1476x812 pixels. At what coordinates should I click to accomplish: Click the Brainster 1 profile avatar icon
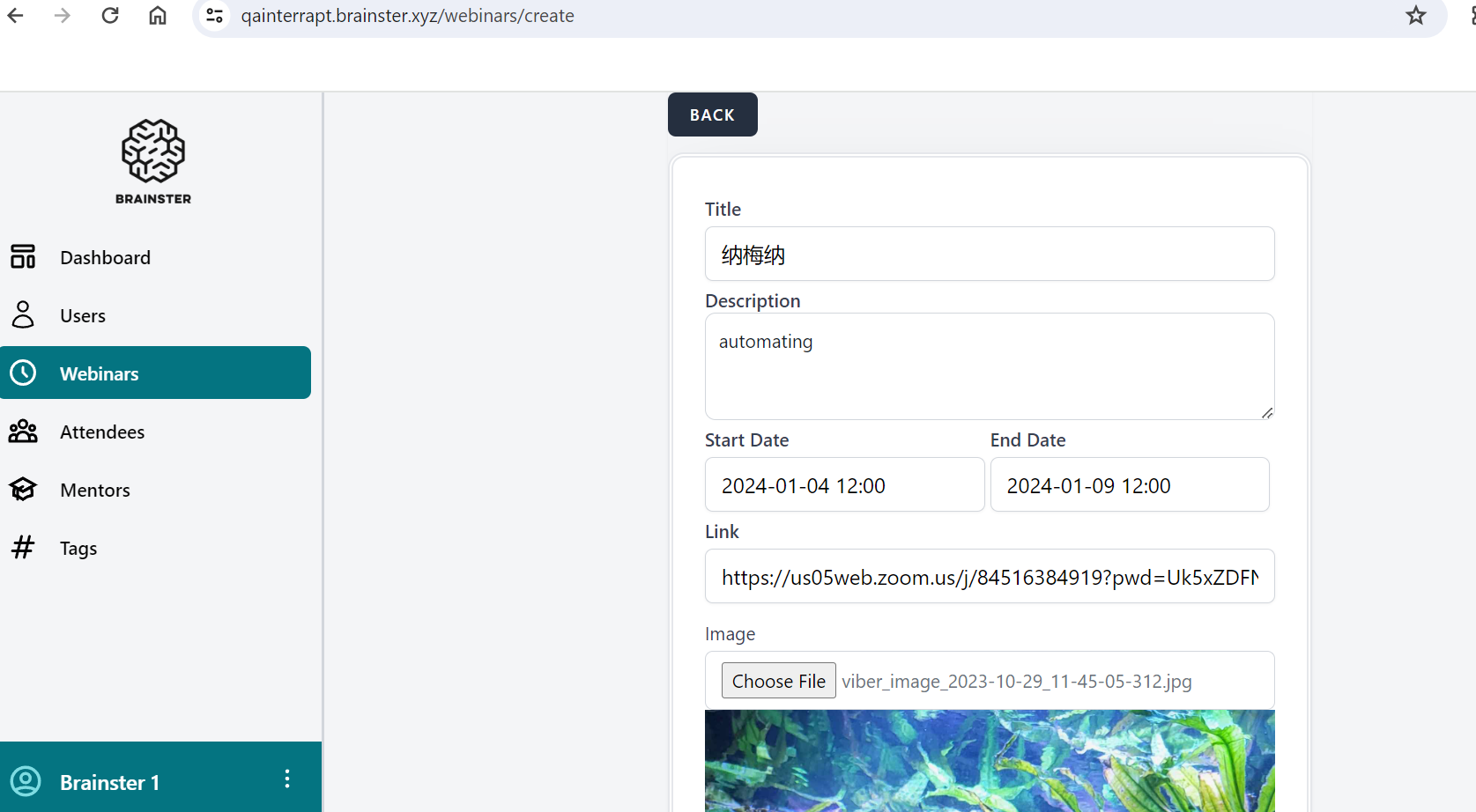point(26,781)
